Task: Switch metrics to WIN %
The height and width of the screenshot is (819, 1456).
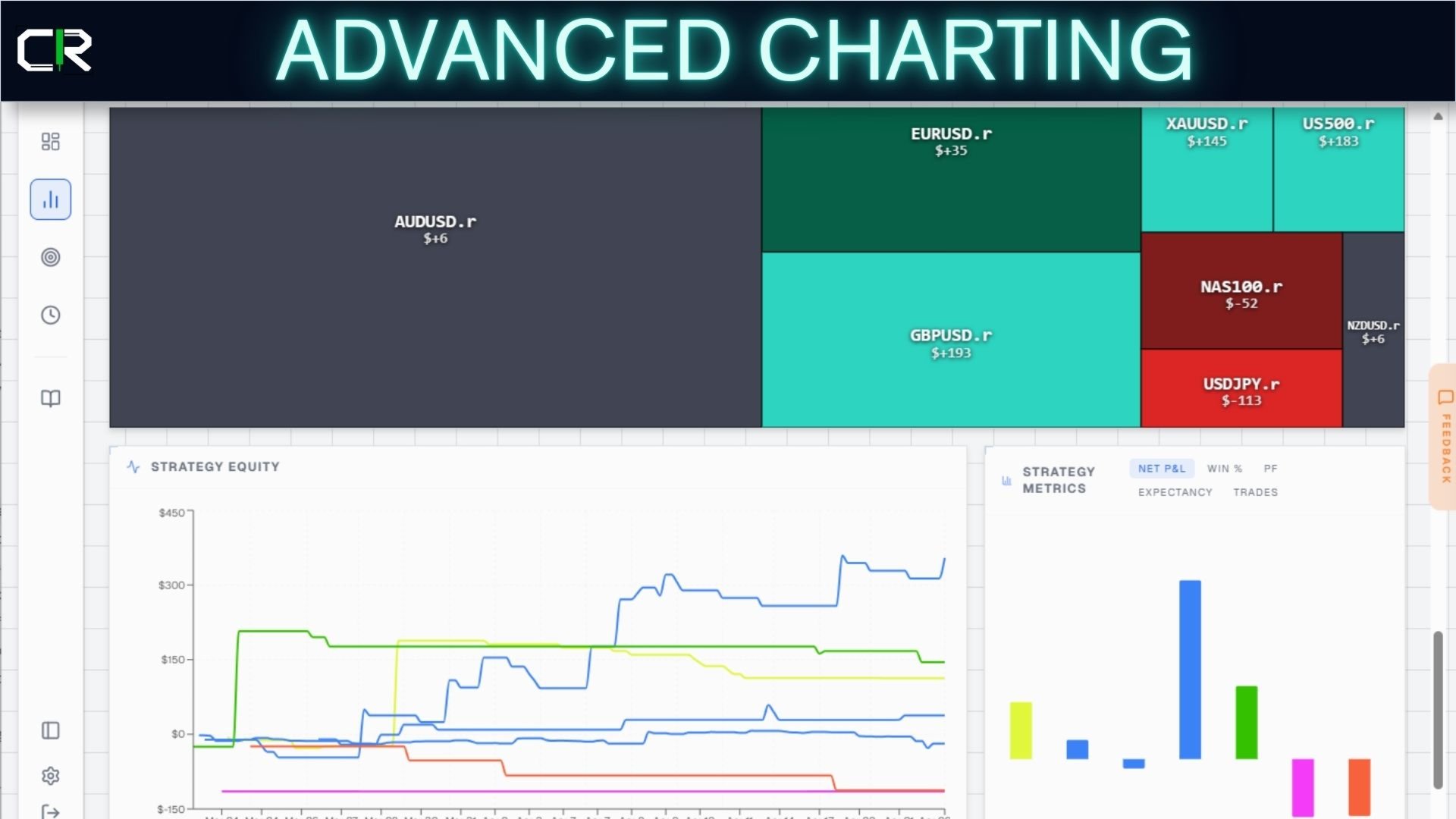Action: coord(1224,469)
